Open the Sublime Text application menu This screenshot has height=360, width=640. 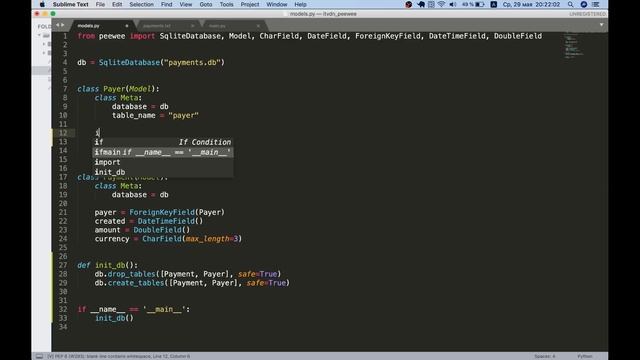point(70,4)
